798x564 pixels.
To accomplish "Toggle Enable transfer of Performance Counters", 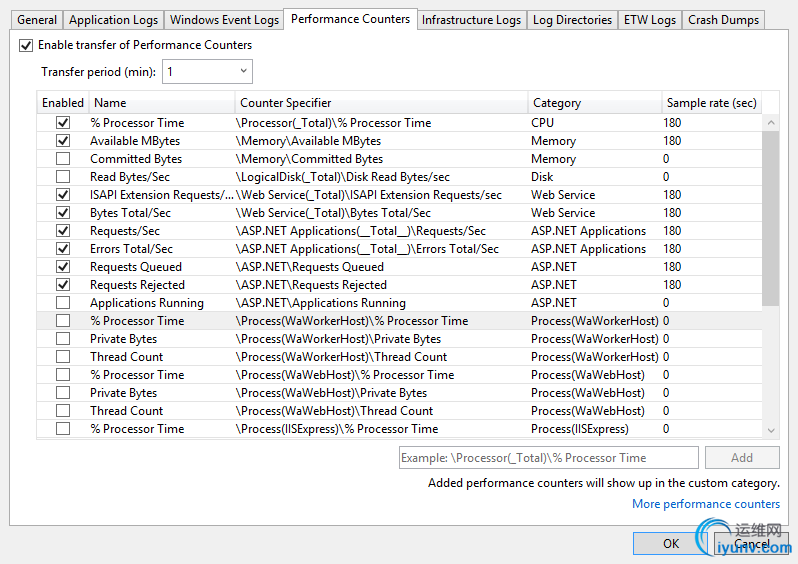I will coord(26,45).
